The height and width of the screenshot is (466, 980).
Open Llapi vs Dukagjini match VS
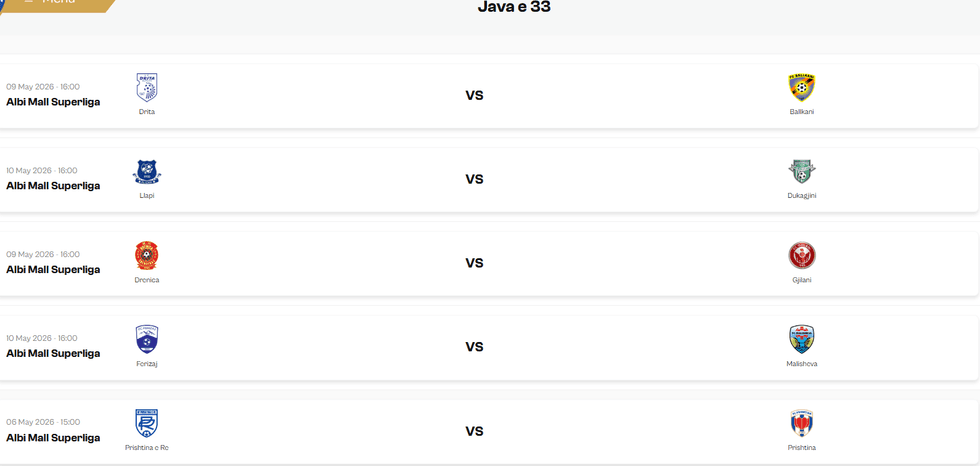coord(474,179)
